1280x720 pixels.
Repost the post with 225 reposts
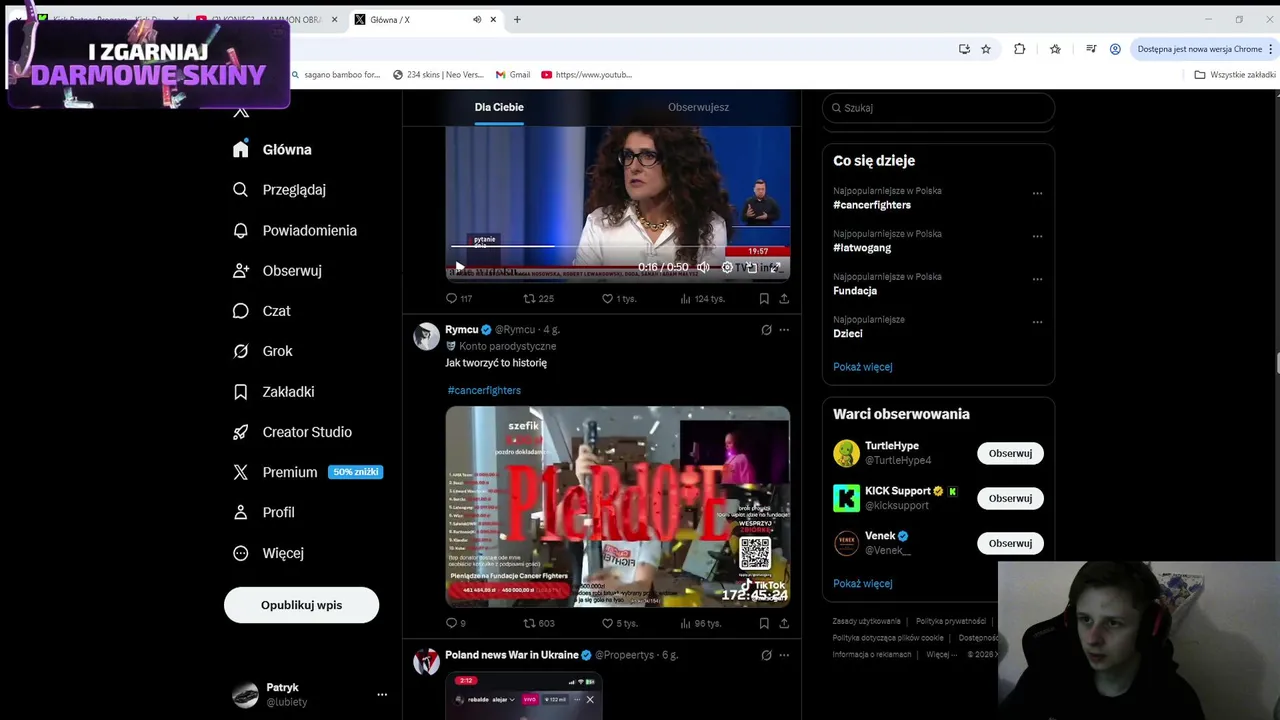click(539, 298)
